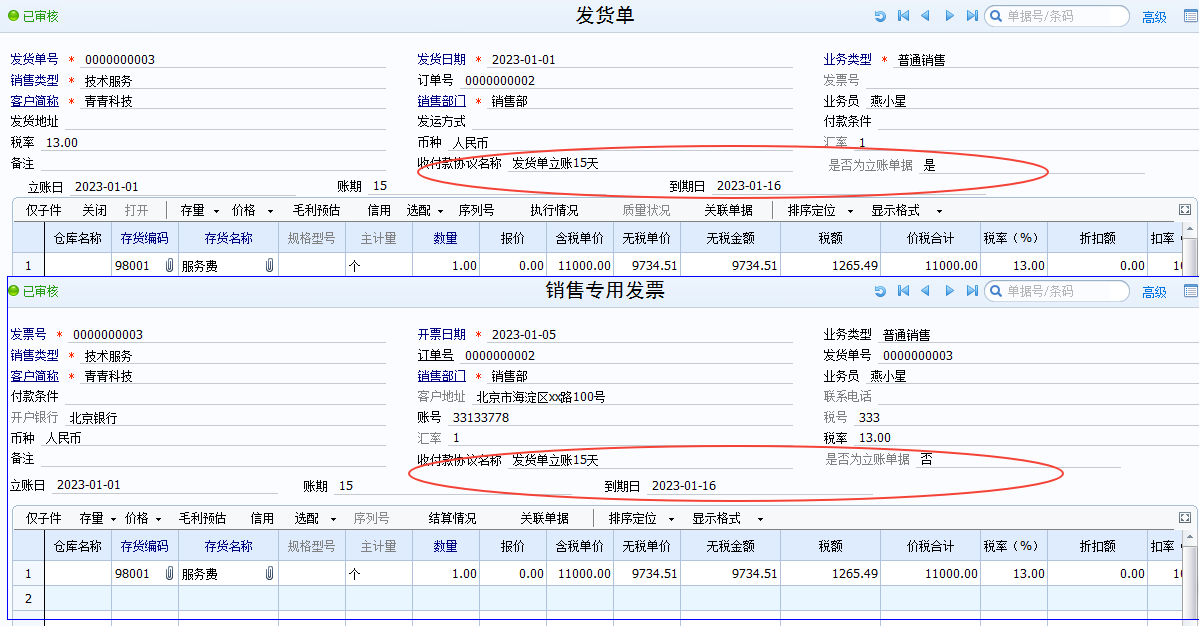The height and width of the screenshot is (626, 1199).
Task: Go to previous record in 销售专用发票 form
Action: tap(925, 291)
